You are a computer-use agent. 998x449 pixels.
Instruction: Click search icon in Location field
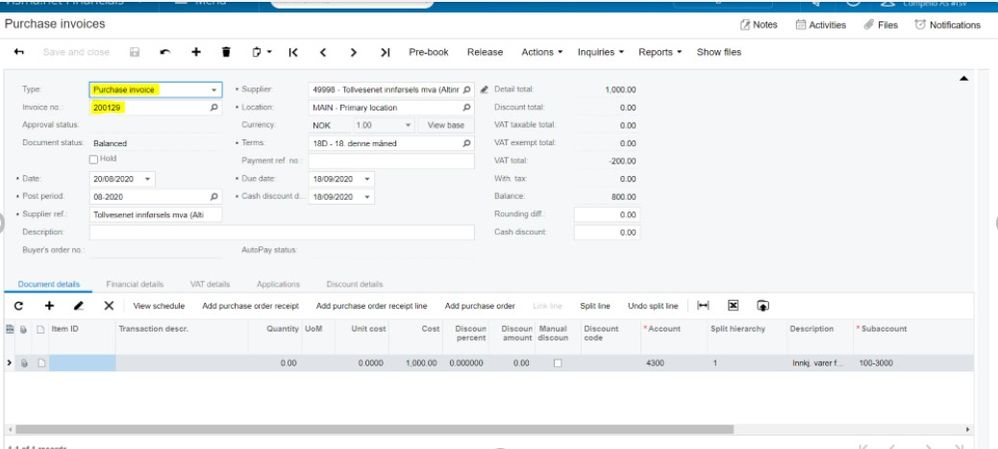click(467, 108)
